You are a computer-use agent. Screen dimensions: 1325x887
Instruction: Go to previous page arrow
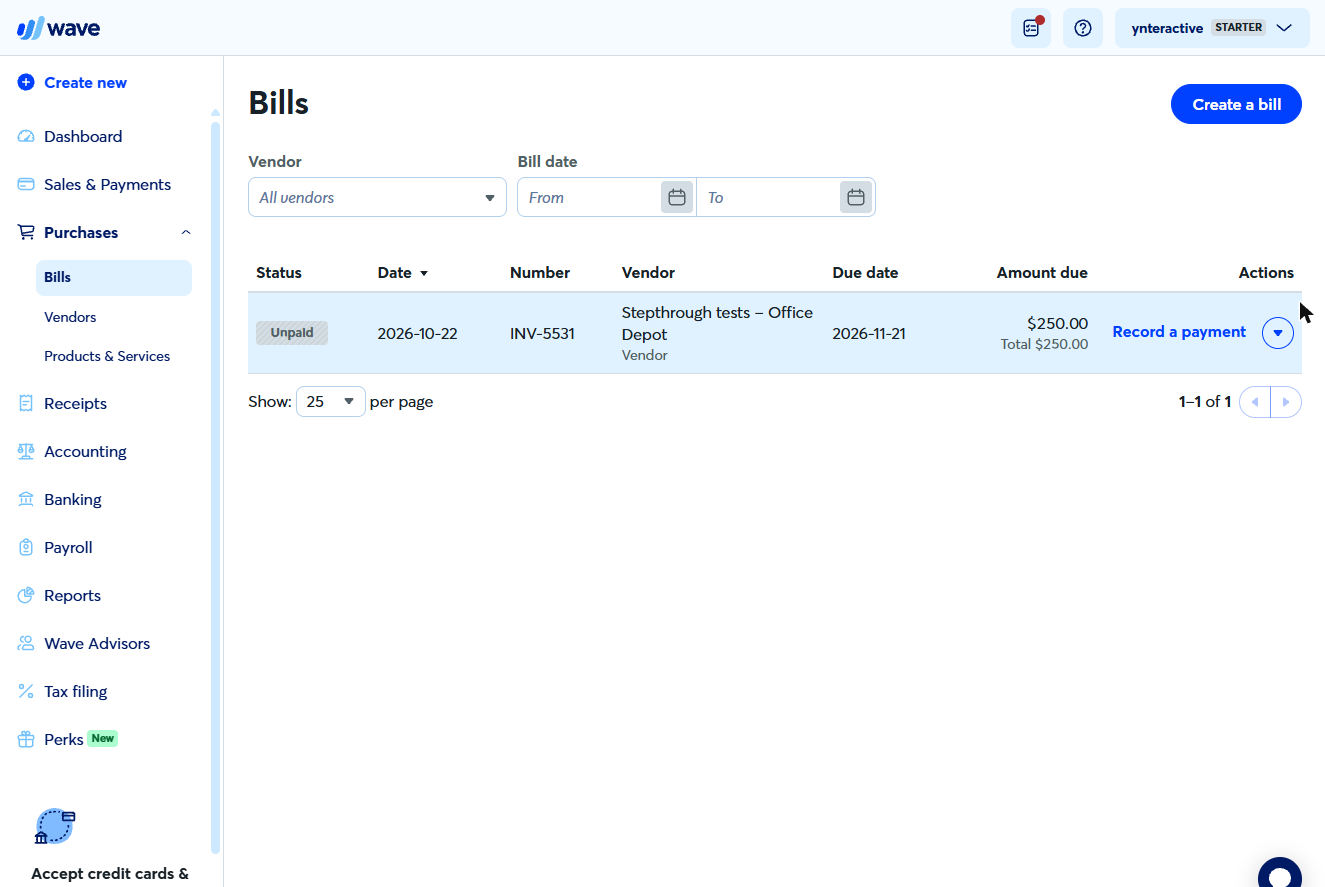click(1255, 402)
